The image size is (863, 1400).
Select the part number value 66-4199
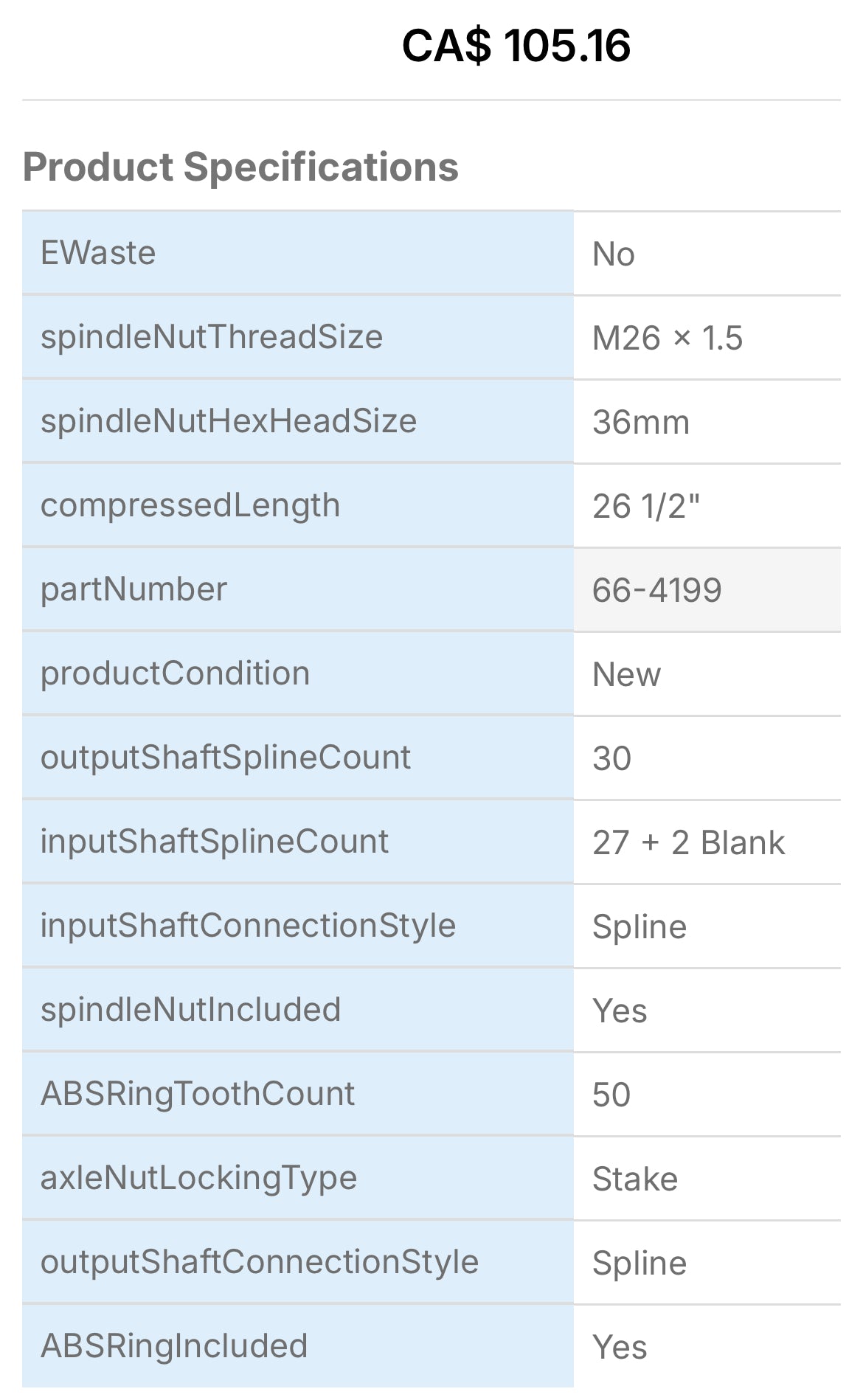(656, 590)
